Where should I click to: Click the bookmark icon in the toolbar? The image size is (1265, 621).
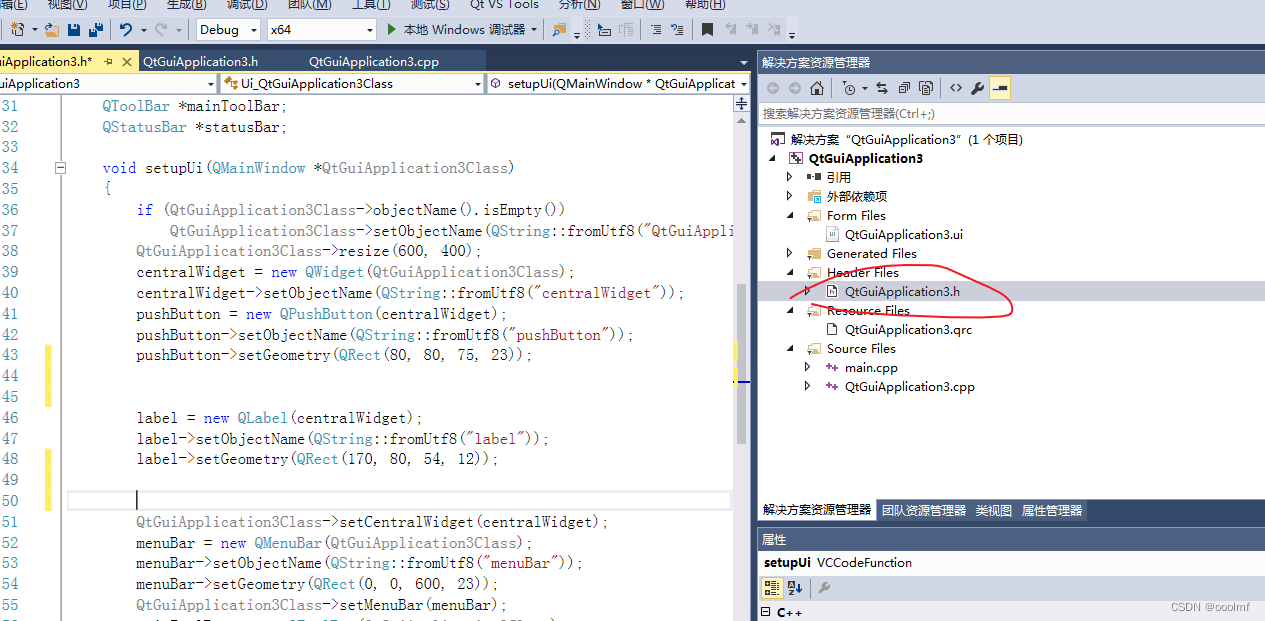point(707,30)
